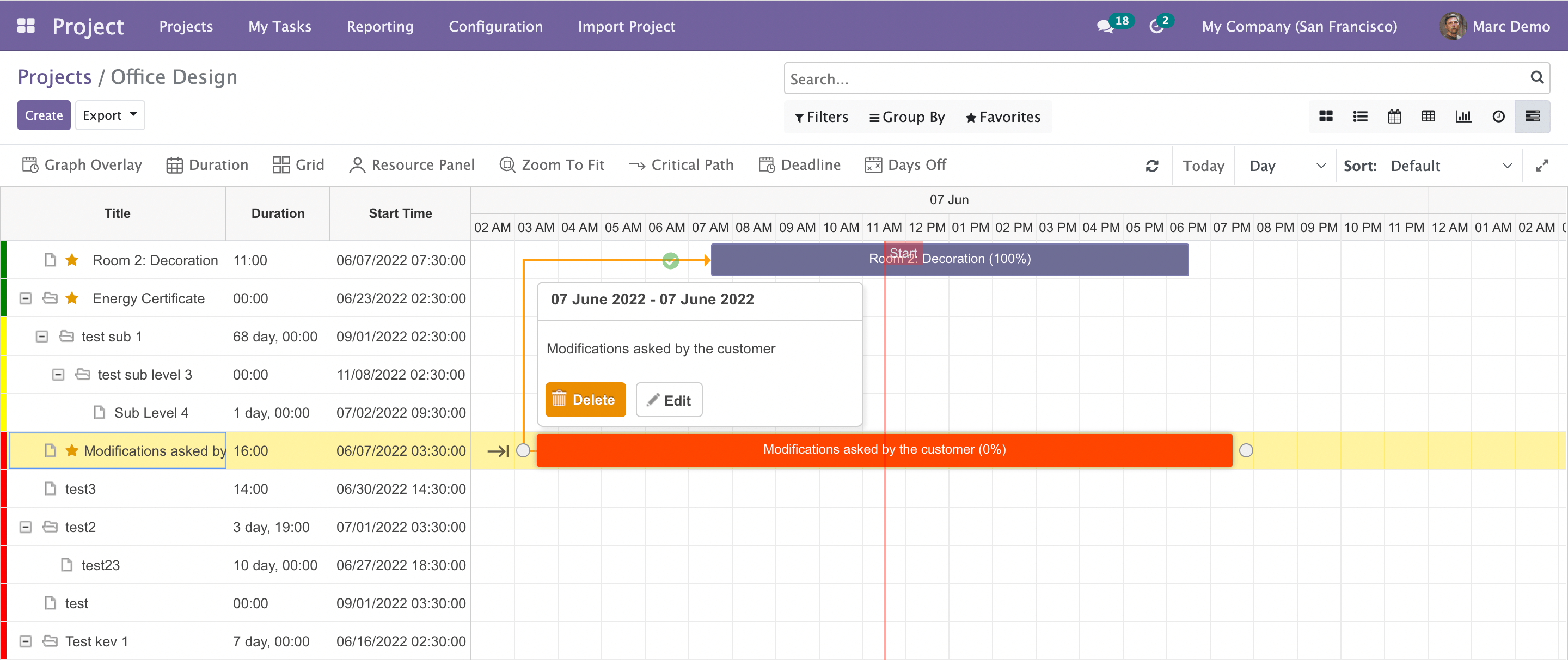
Task: Open the Export dropdown
Action: coord(109,115)
